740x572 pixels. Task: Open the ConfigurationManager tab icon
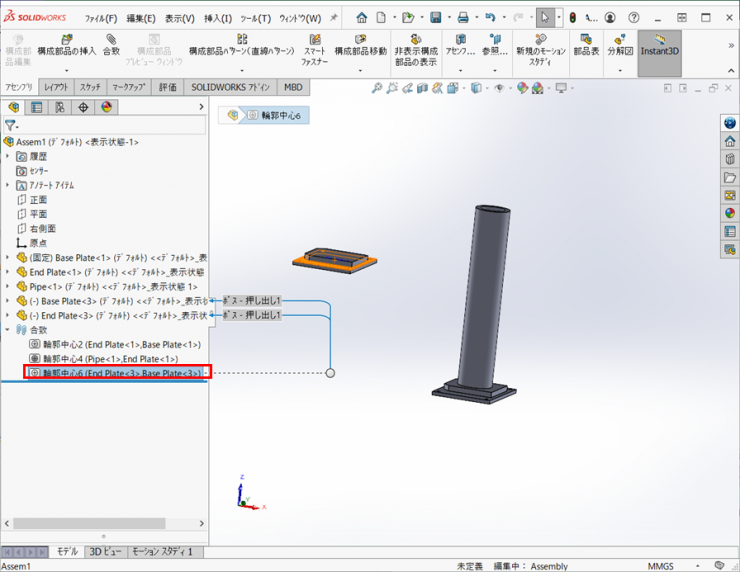[x=60, y=108]
